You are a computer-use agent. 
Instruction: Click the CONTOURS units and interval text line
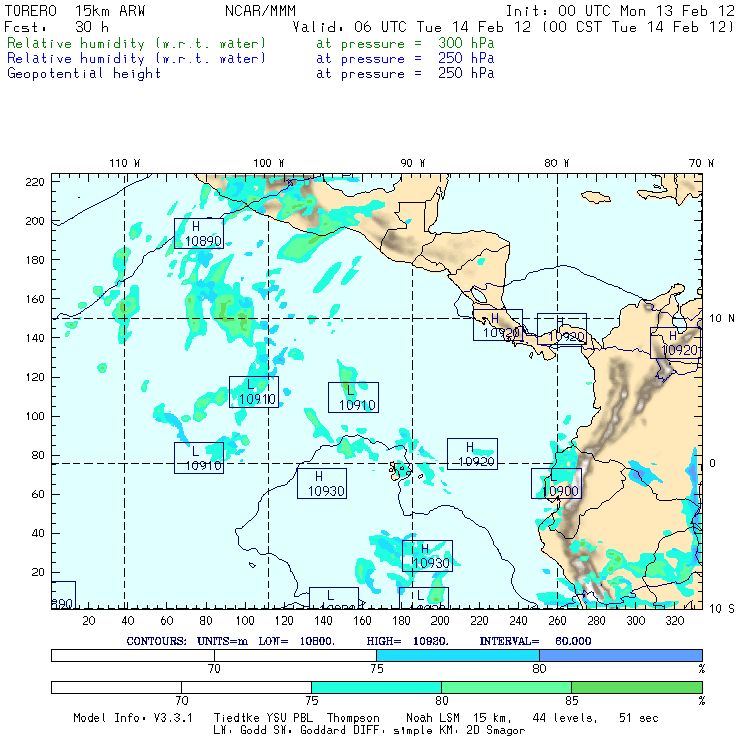point(358,640)
